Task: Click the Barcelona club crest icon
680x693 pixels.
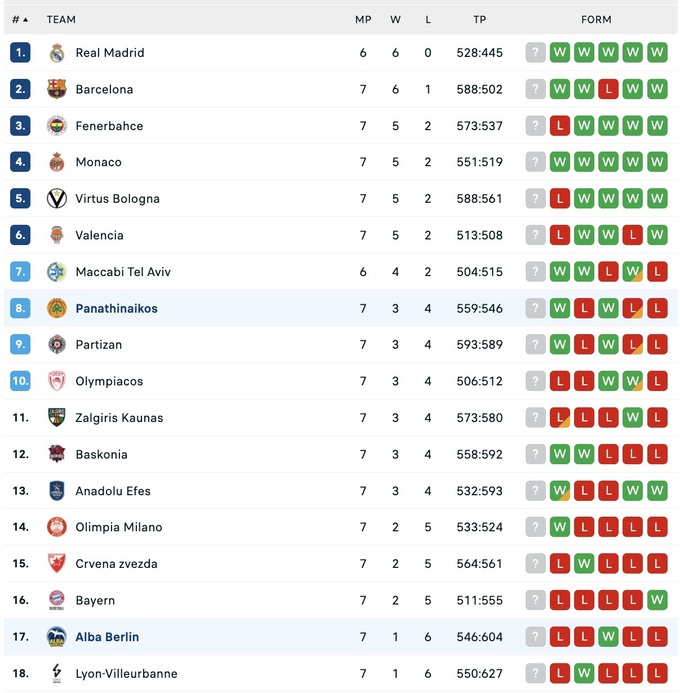Action: point(57,89)
